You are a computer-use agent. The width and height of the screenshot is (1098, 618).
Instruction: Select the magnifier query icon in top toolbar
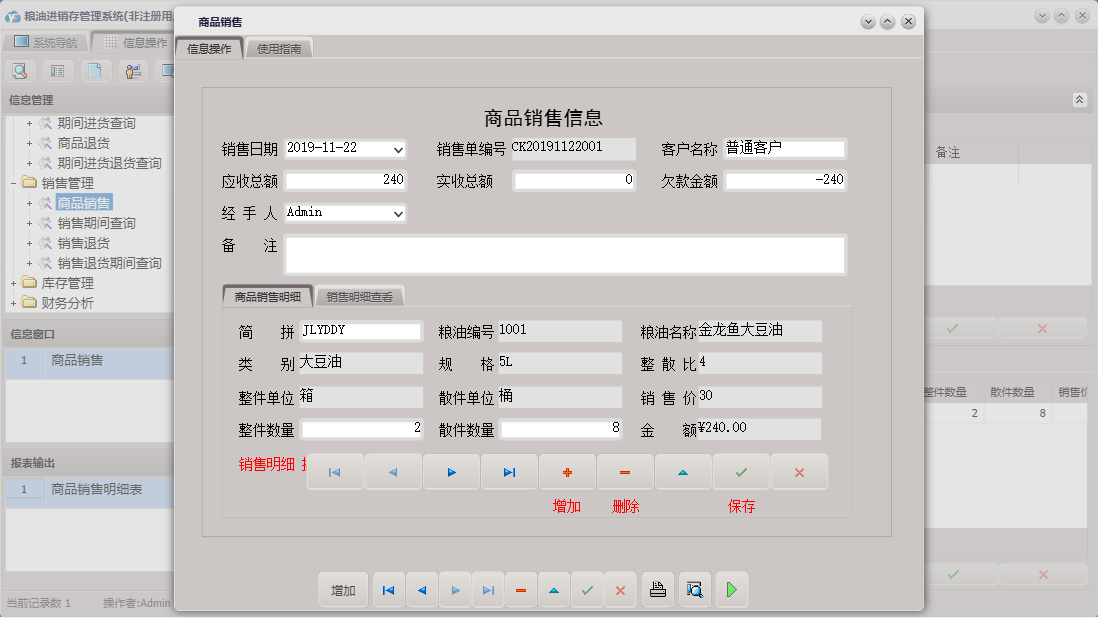click(20, 71)
